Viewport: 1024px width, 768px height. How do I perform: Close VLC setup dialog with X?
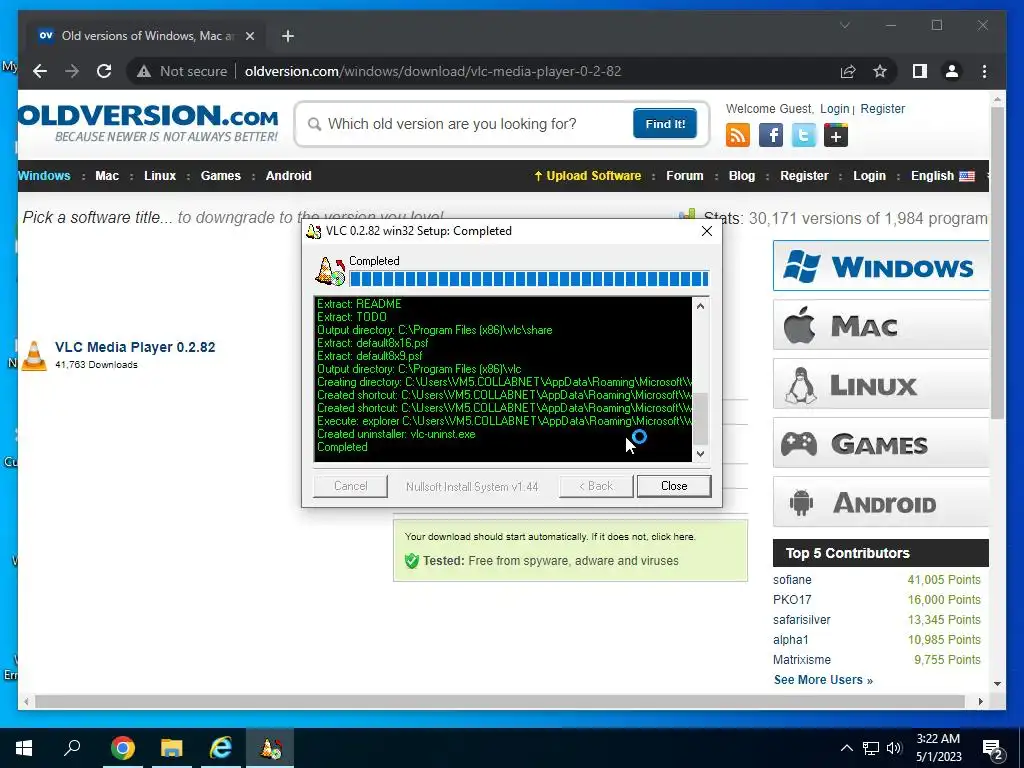(707, 231)
